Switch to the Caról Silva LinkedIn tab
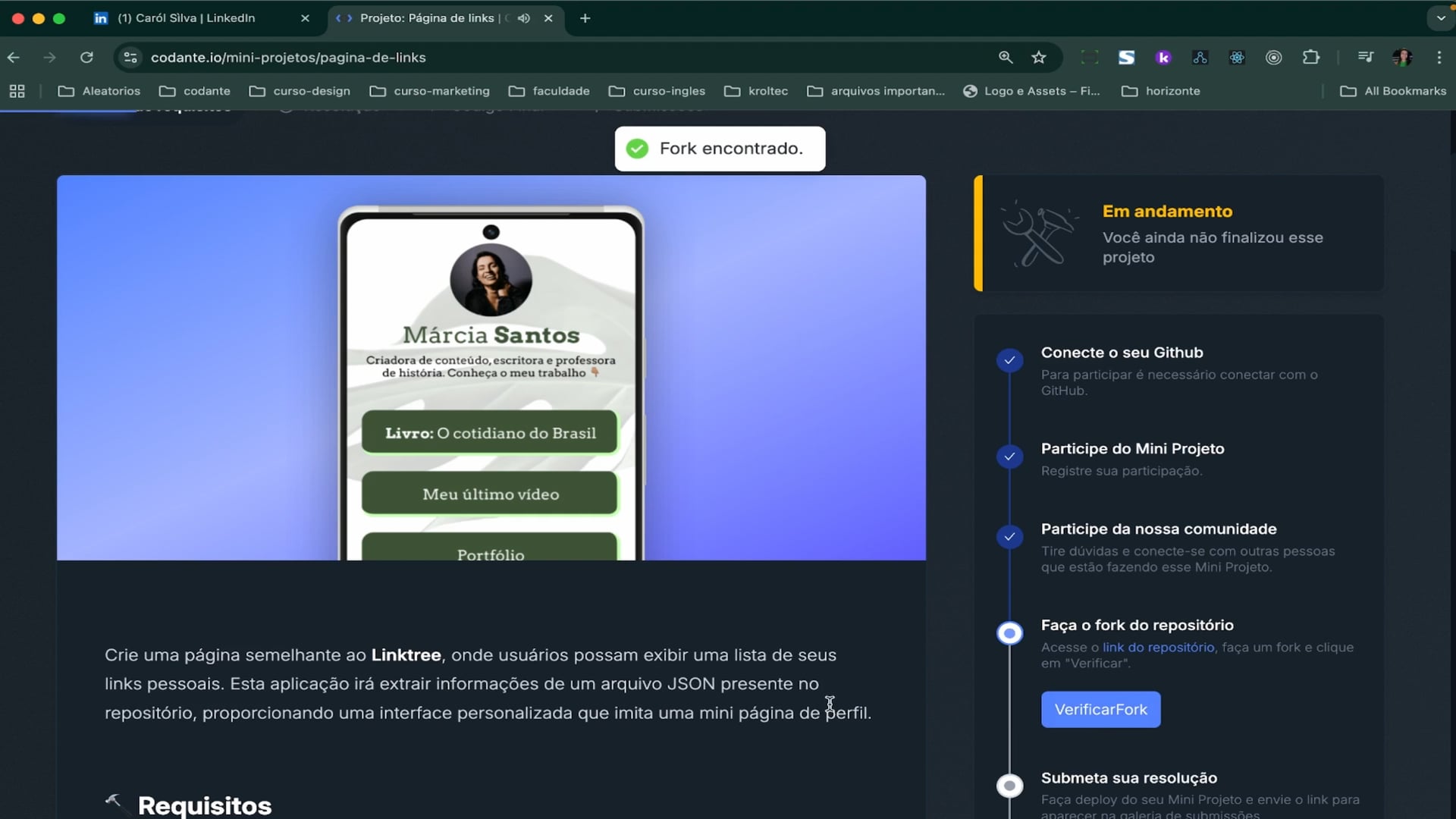The image size is (1456, 819). click(x=186, y=18)
